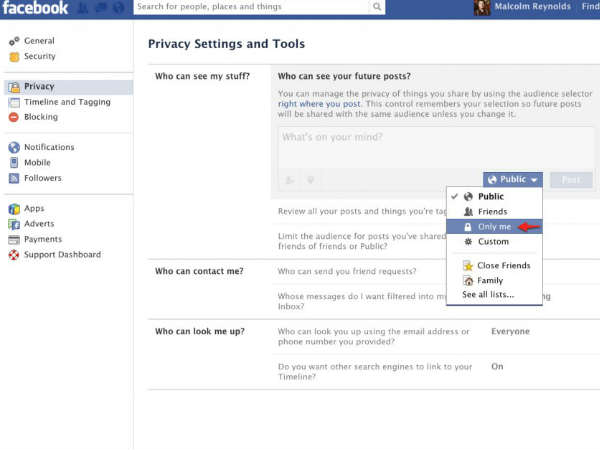Click the Support Dashboard lifebuoy icon
Viewport: 600px width, 450px height.
[14, 255]
